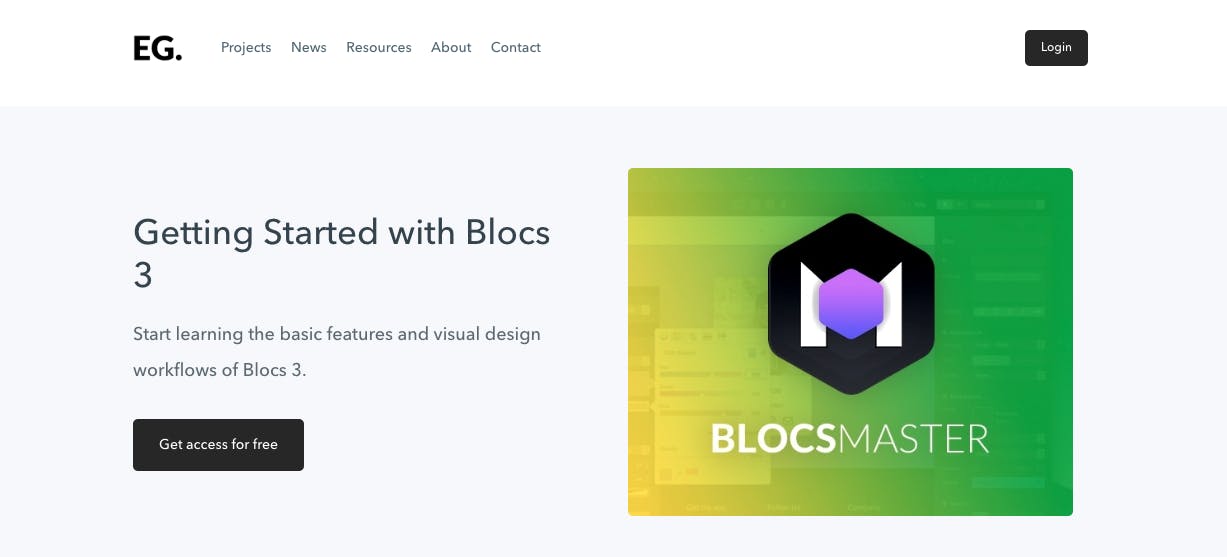This screenshot has height=557, width=1227.
Task: Click the thin MASTER part of wordmark
Action: [914, 438]
